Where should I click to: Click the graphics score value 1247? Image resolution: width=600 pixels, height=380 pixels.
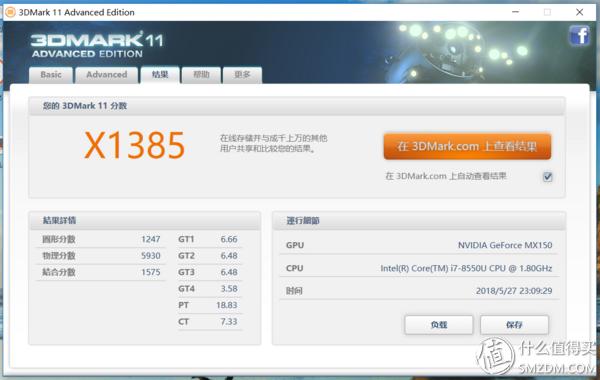(x=151, y=239)
